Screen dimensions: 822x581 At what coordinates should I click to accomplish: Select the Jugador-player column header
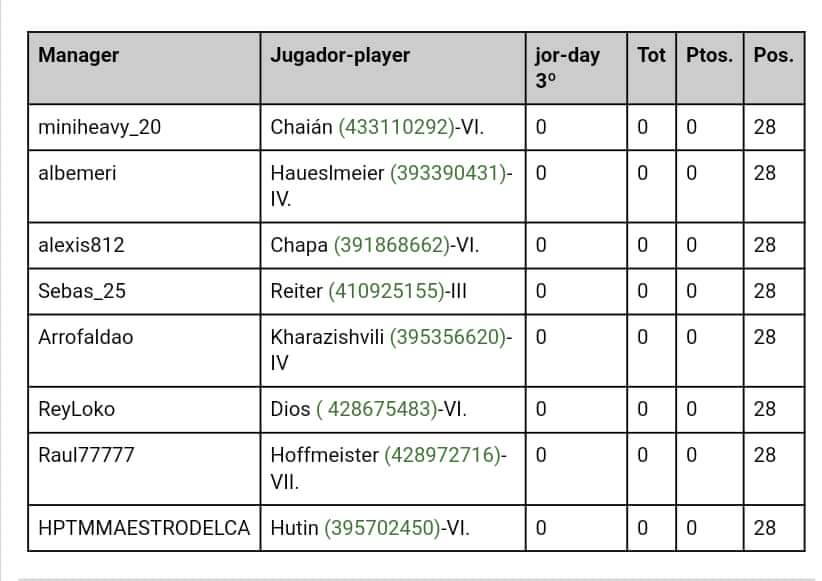point(340,55)
